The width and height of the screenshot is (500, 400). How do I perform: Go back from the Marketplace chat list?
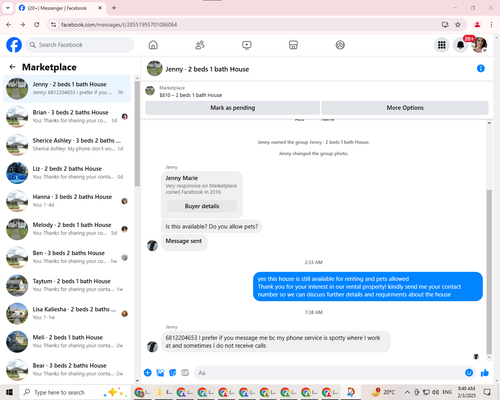click(13, 67)
